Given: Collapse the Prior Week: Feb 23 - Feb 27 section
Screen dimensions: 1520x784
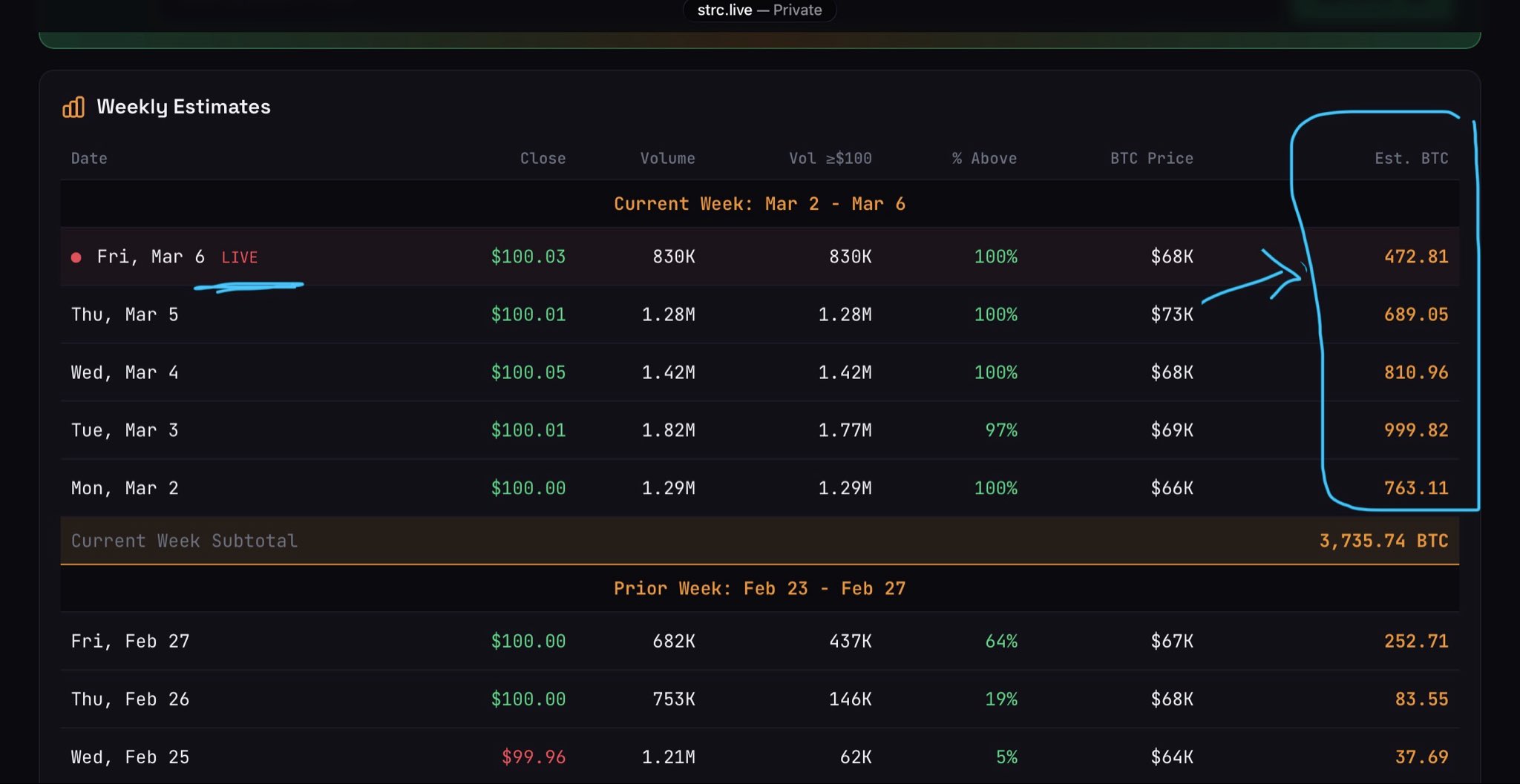Looking at the screenshot, I should click(759, 589).
